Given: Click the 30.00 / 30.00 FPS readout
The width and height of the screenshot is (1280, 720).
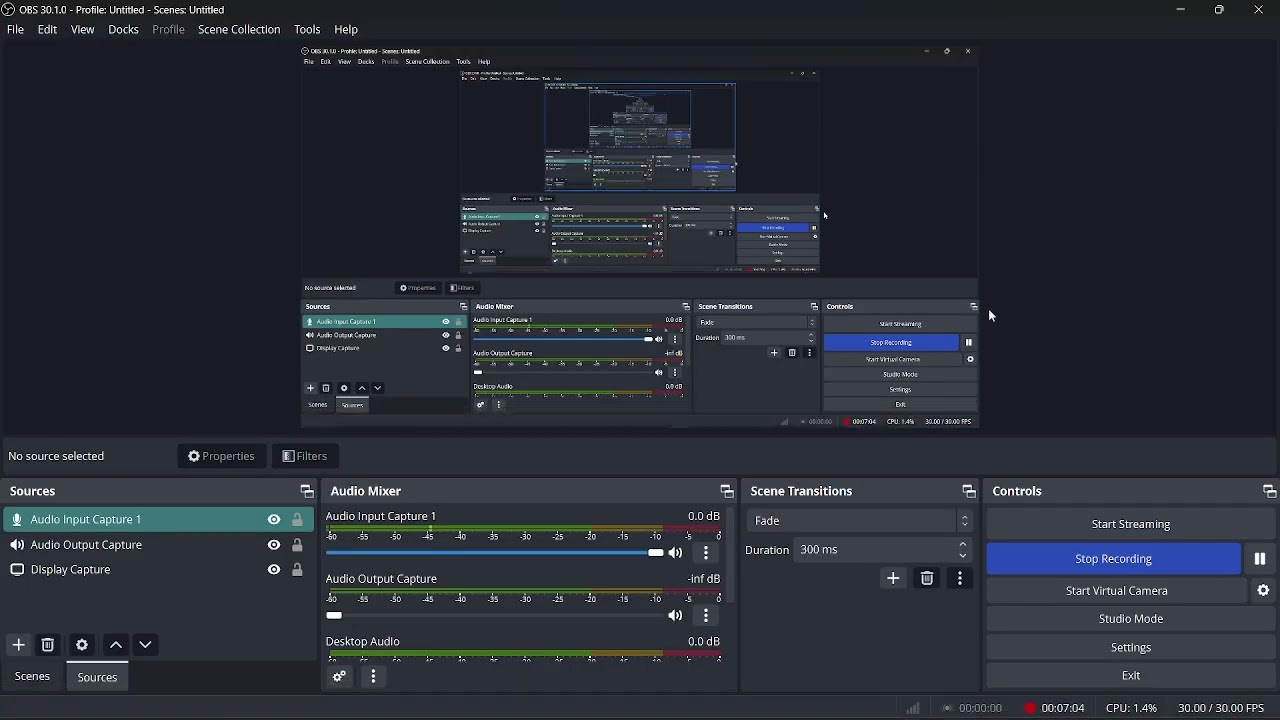Looking at the screenshot, I should click(x=1221, y=708).
